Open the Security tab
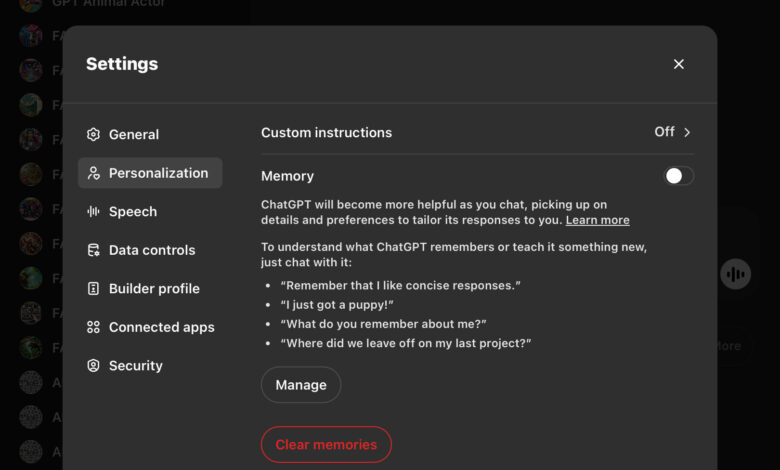 150,366
